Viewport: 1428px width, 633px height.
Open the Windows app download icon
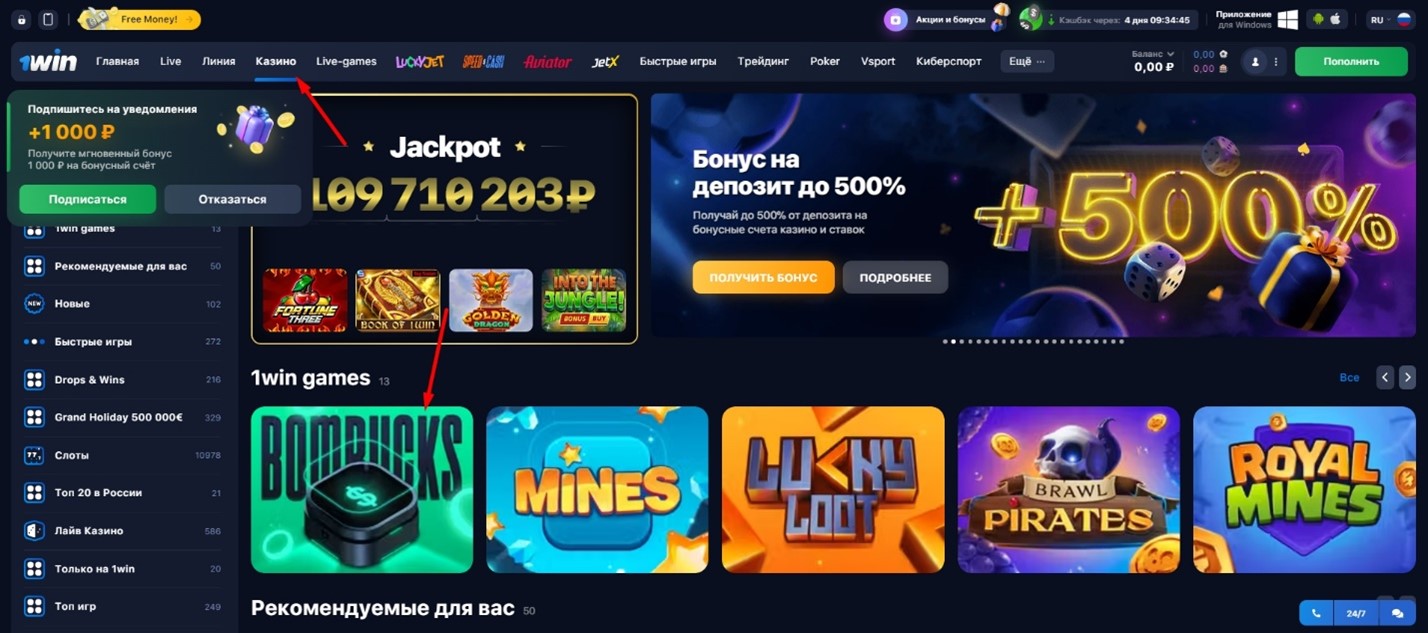point(1287,19)
